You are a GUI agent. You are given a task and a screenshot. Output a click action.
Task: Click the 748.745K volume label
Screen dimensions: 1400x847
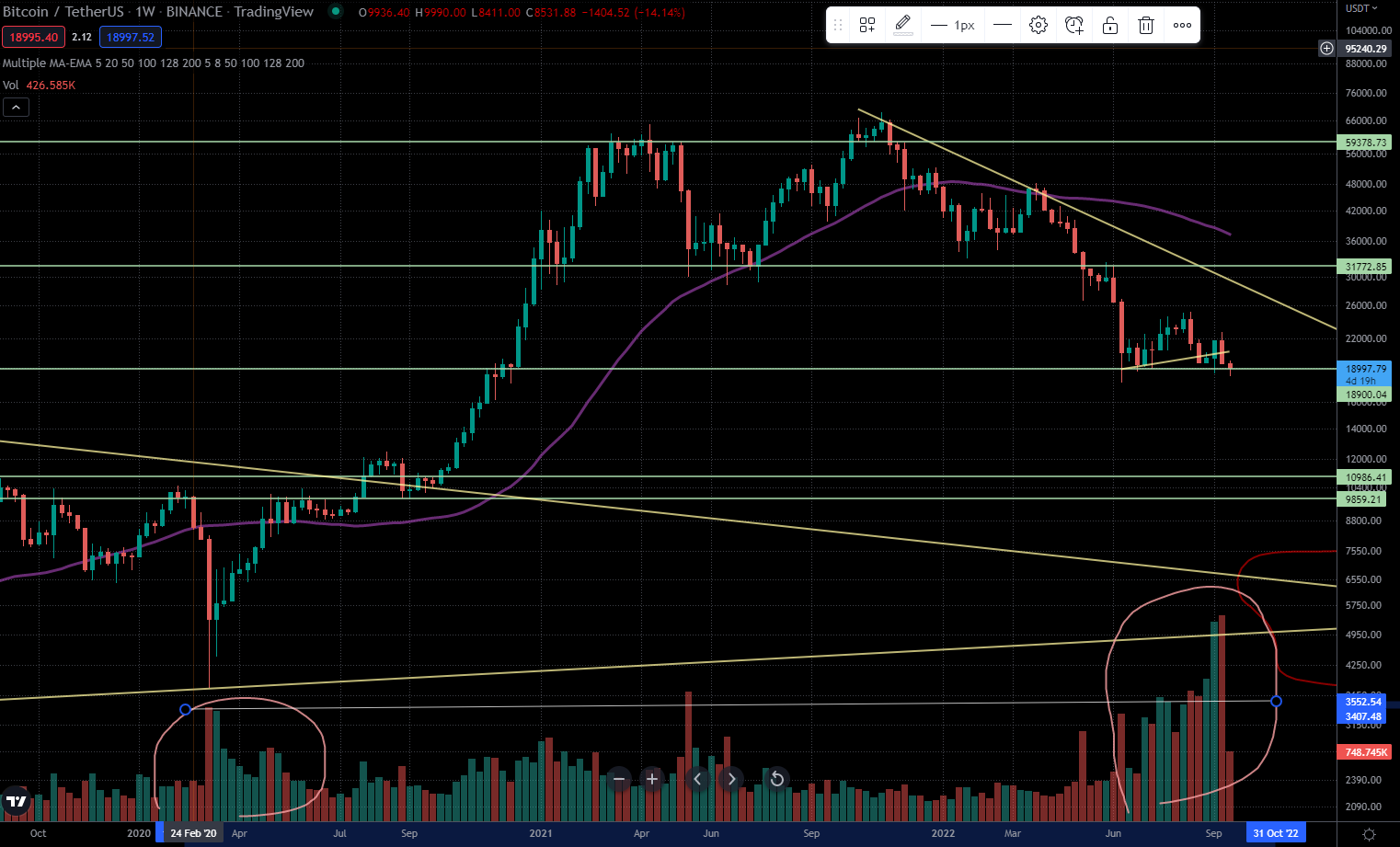1365,752
